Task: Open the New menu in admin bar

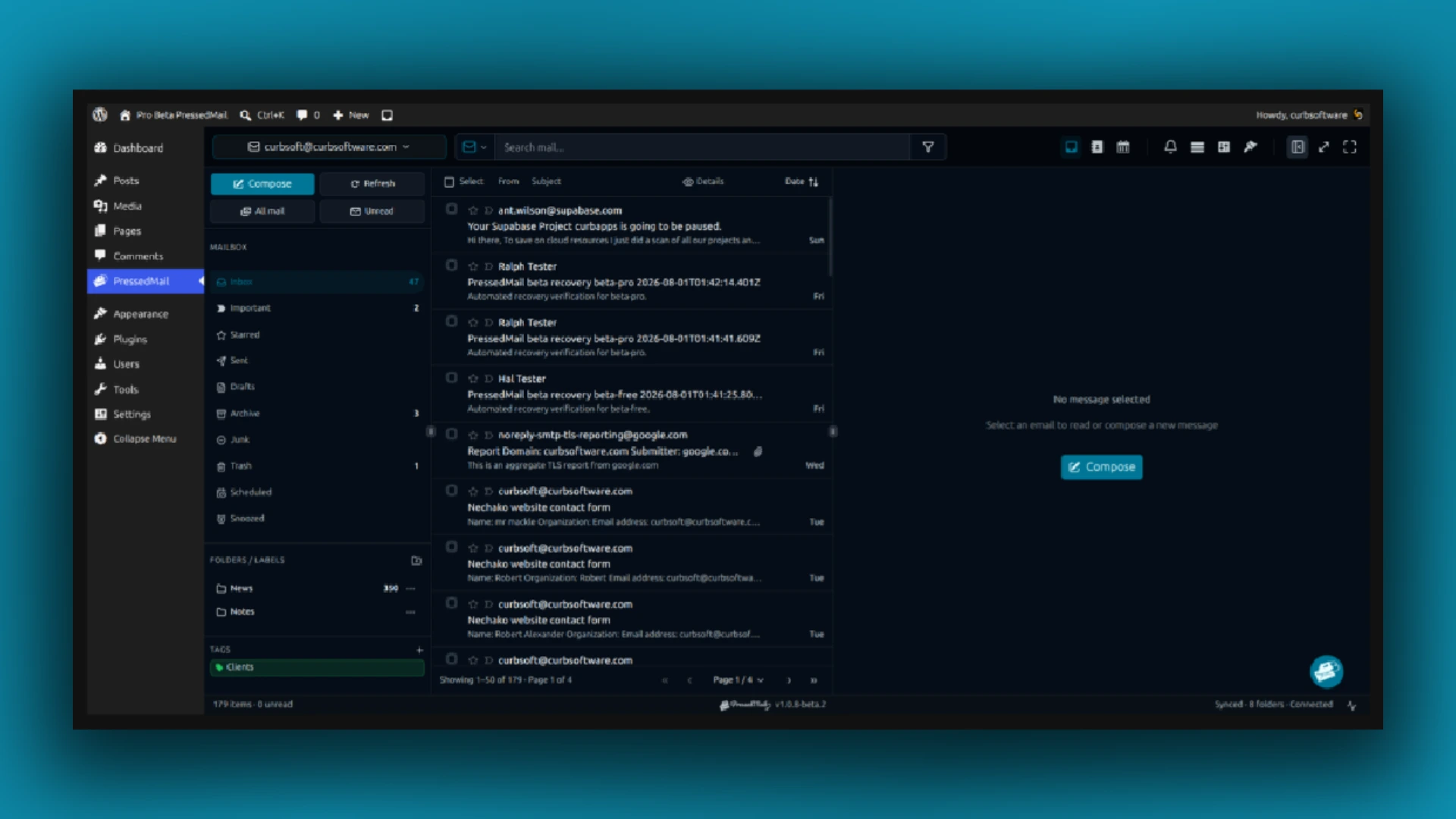Action: tap(351, 115)
